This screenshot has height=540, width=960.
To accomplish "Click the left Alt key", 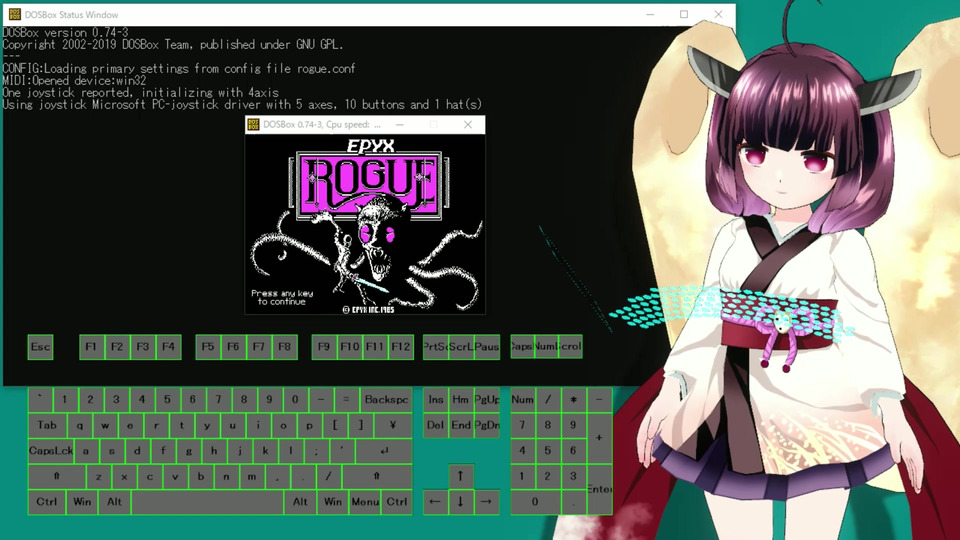I will coord(114,503).
